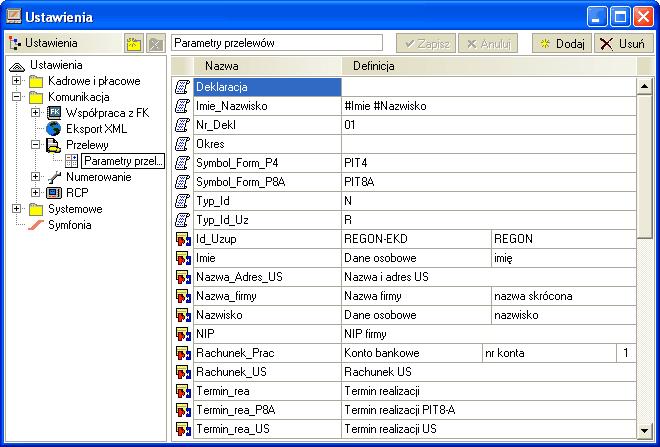Click the Ustawienia tree view icon in header

tap(15, 43)
